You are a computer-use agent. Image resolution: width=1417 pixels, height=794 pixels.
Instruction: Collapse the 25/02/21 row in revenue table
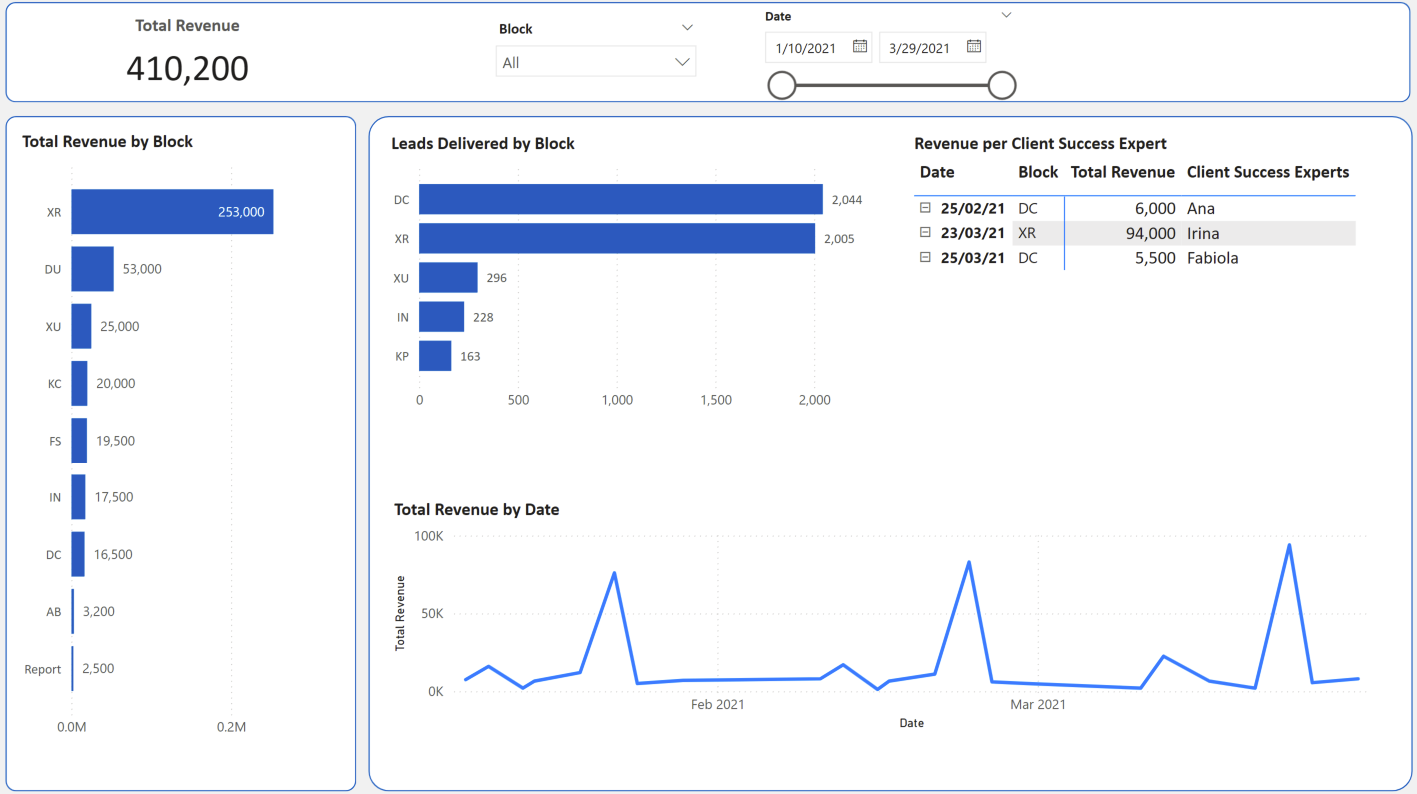(925, 208)
